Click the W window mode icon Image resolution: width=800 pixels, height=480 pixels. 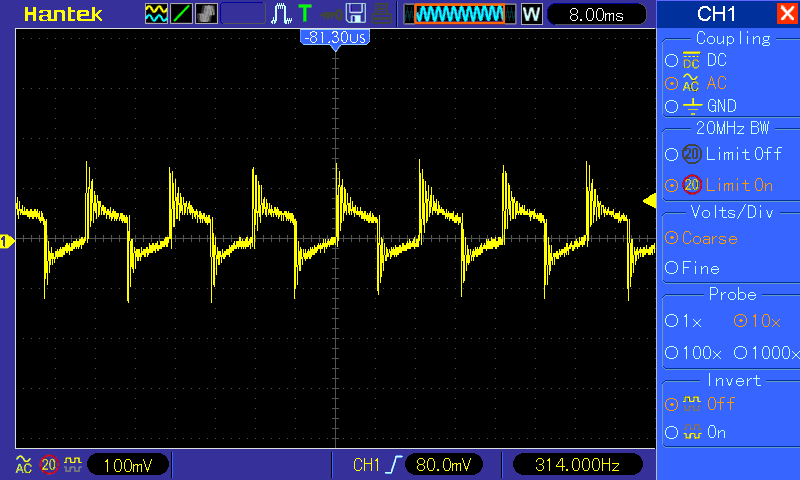[532, 14]
